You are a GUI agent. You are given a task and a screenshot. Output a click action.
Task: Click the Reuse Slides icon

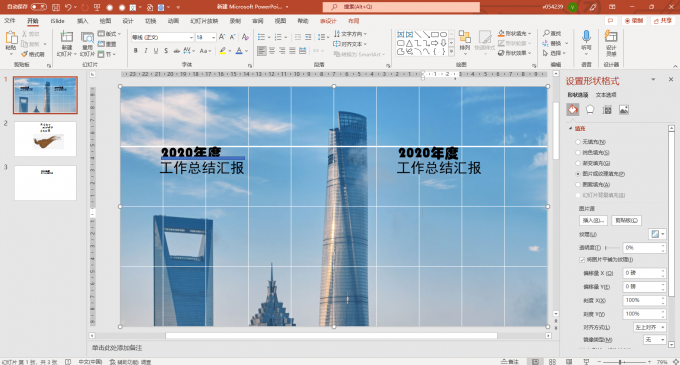[87, 38]
